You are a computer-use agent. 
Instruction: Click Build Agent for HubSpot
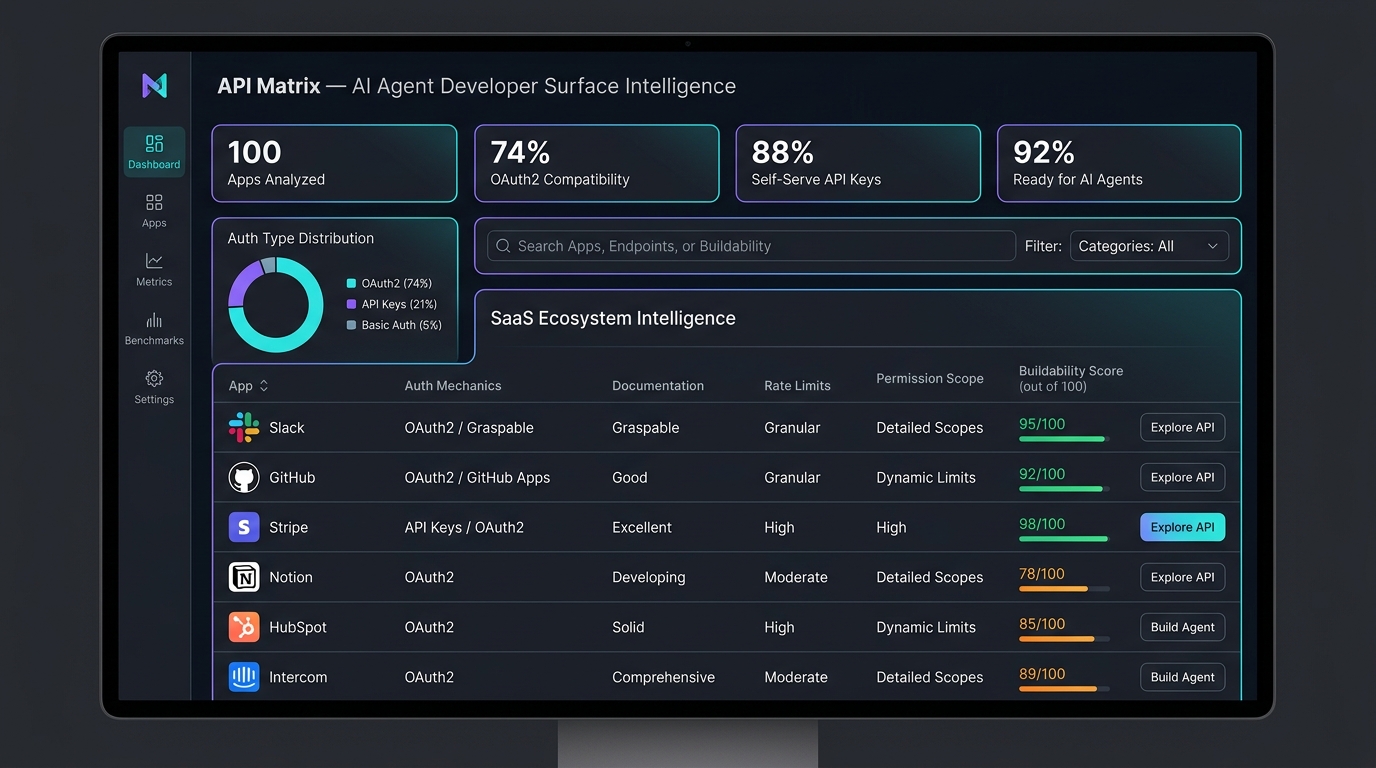1182,627
